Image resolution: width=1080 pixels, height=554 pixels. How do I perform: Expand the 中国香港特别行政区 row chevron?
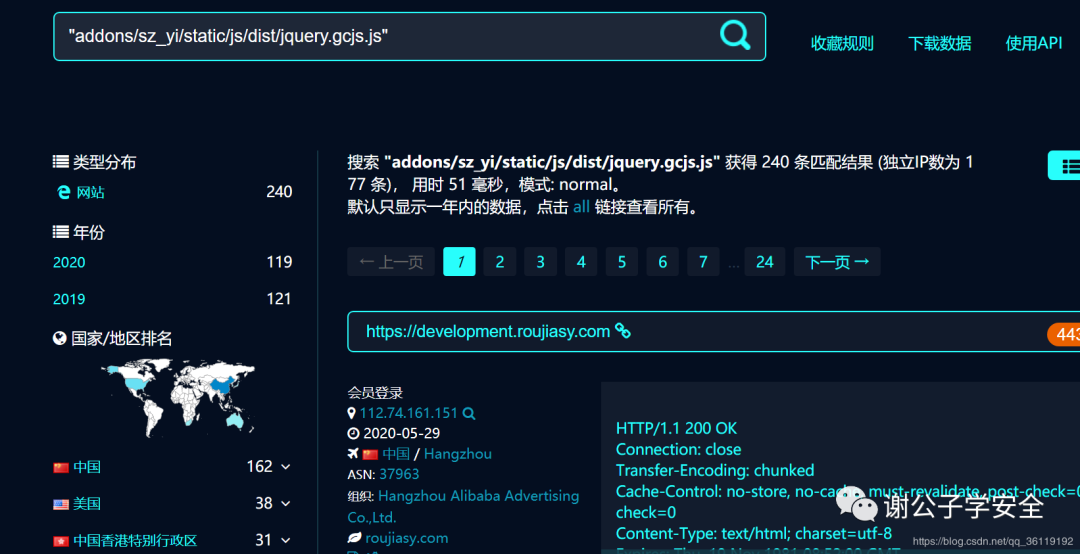286,541
